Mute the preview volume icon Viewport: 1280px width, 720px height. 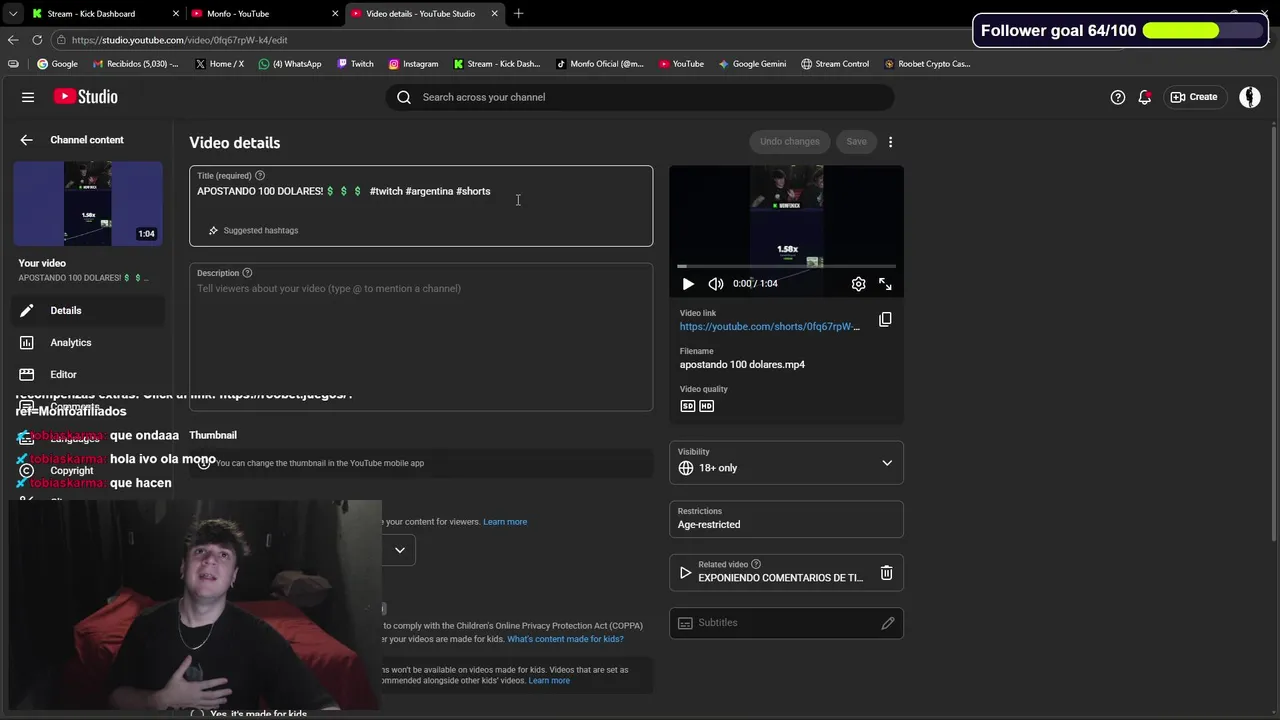pos(716,284)
